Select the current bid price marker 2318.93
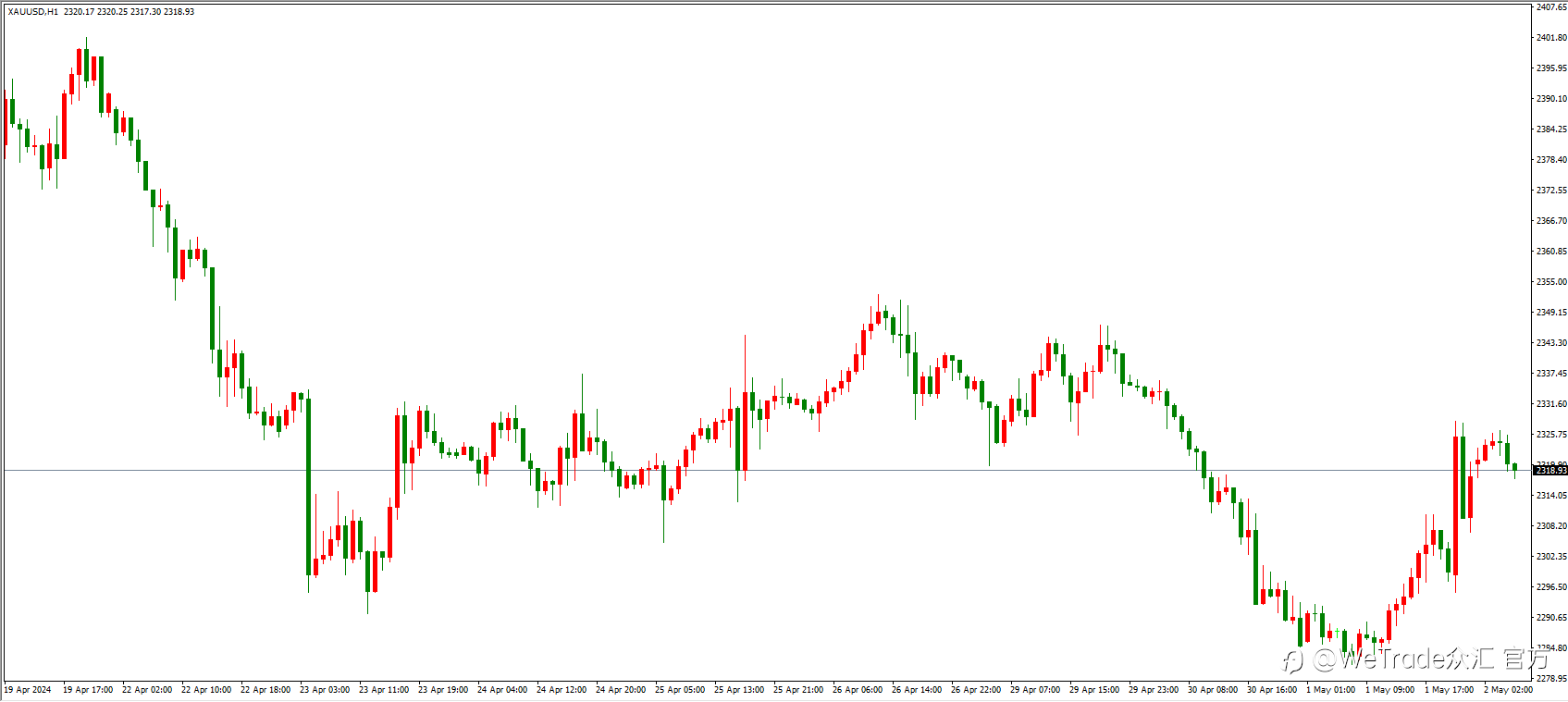The height and width of the screenshot is (702, 1568). click(1550, 471)
